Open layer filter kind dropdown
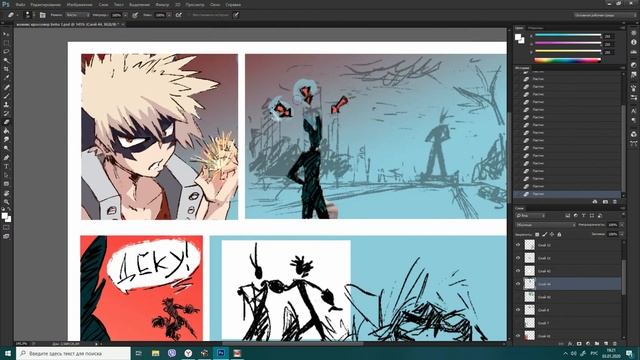 pos(530,216)
